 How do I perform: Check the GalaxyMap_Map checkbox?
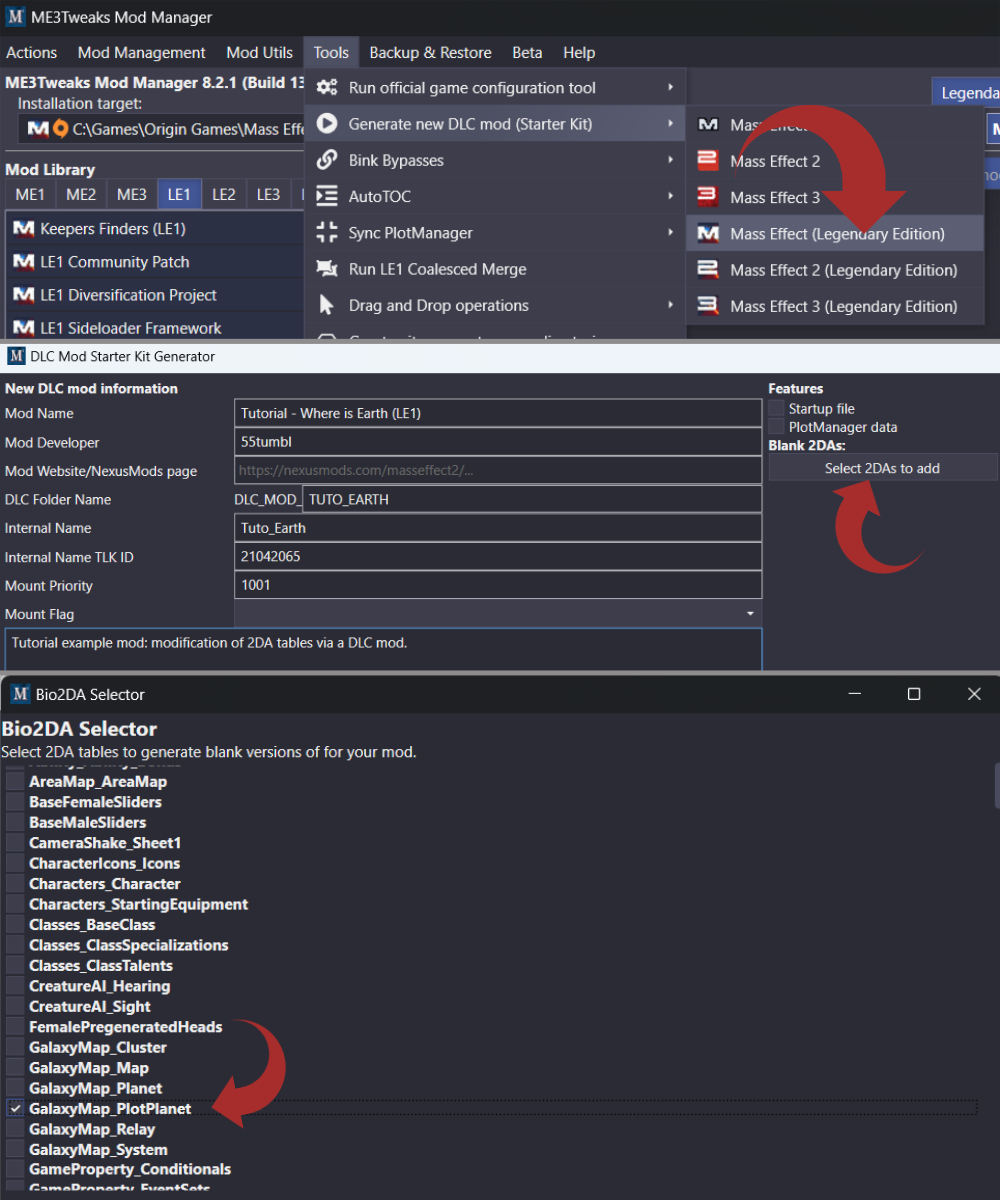[x=15, y=1068]
